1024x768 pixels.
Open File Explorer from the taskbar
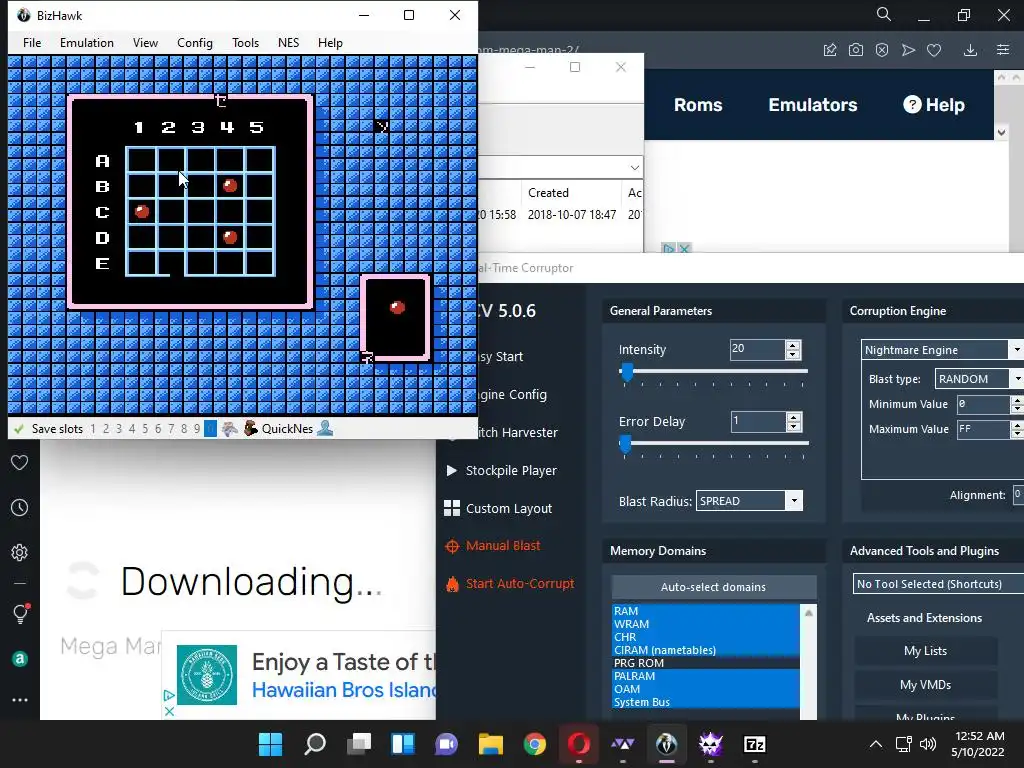(490, 744)
